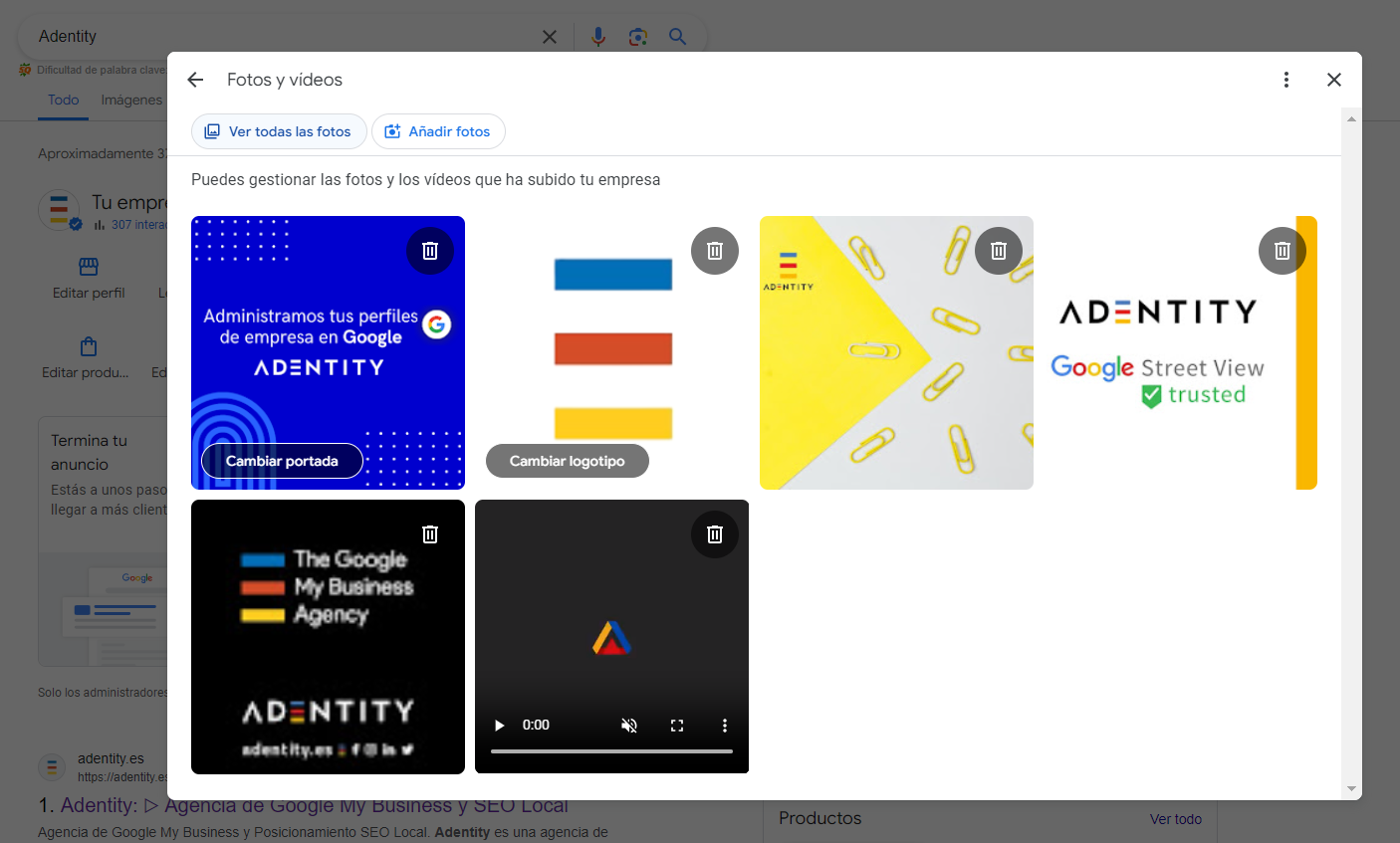Screen dimensions: 1400x843
Task: Close the Fotos y vídeos dialog
Action: coord(1334,80)
